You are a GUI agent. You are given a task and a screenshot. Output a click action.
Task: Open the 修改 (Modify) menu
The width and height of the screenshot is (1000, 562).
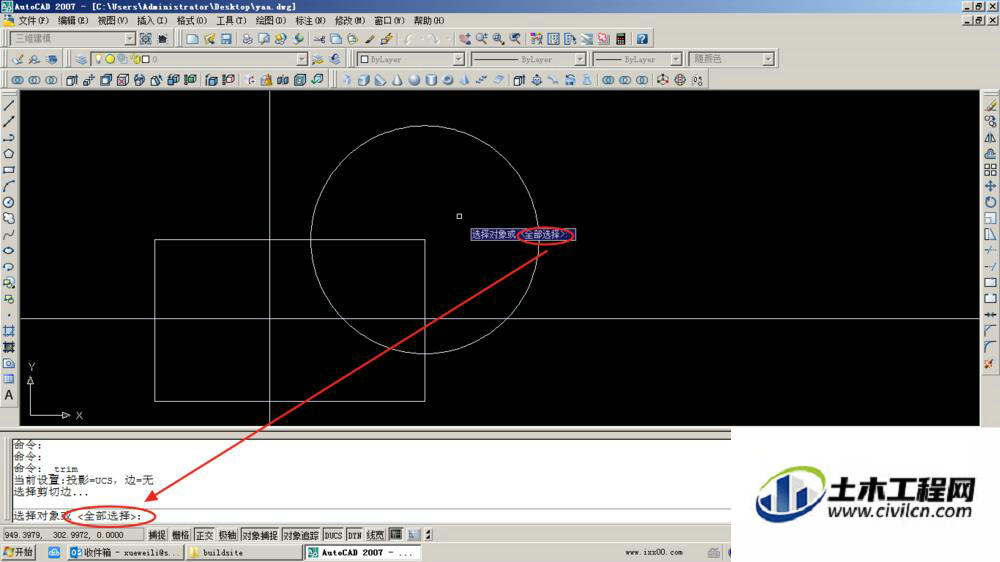(349, 21)
